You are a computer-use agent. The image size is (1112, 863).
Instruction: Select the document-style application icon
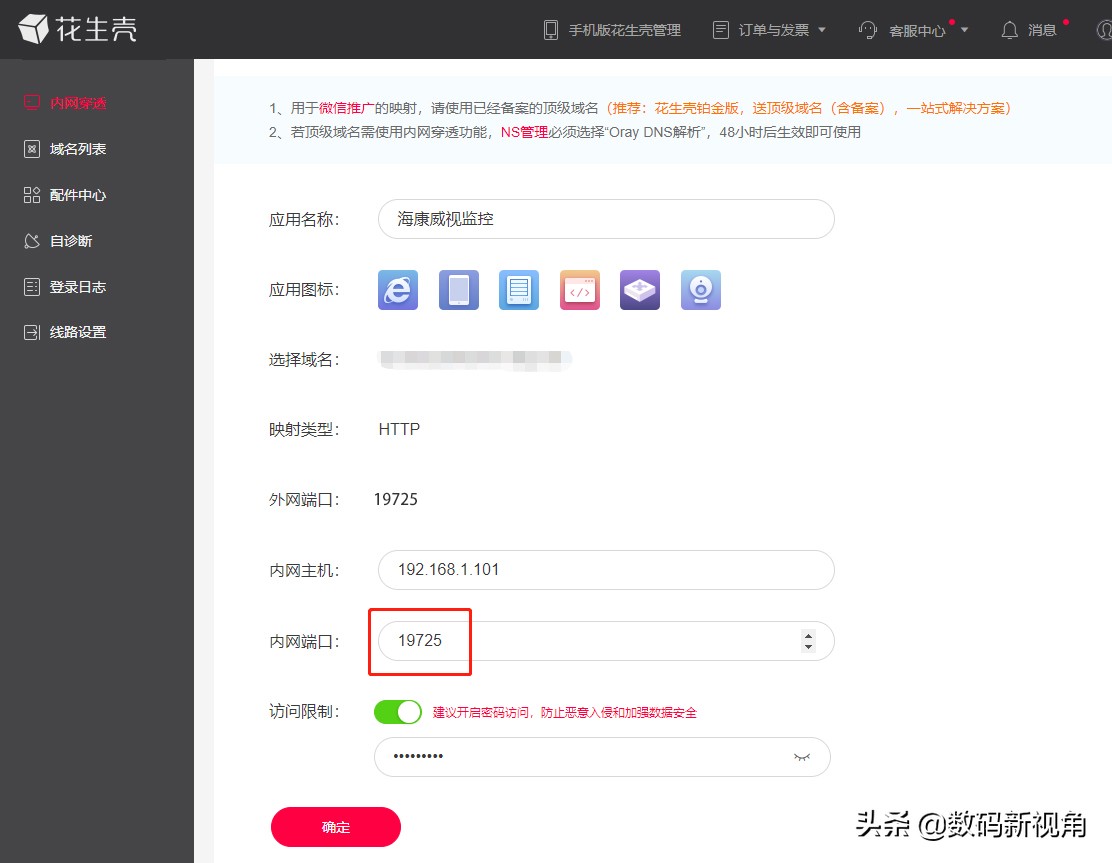click(519, 289)
